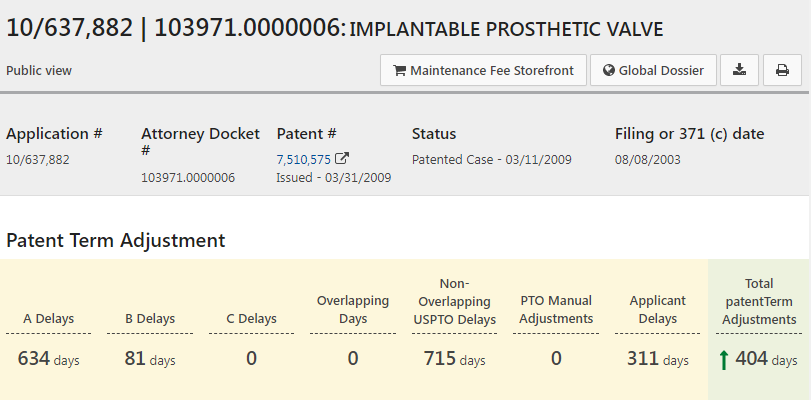Click the C Delays column header
This screenshot has width=811, height=400.
click(251, 319)
